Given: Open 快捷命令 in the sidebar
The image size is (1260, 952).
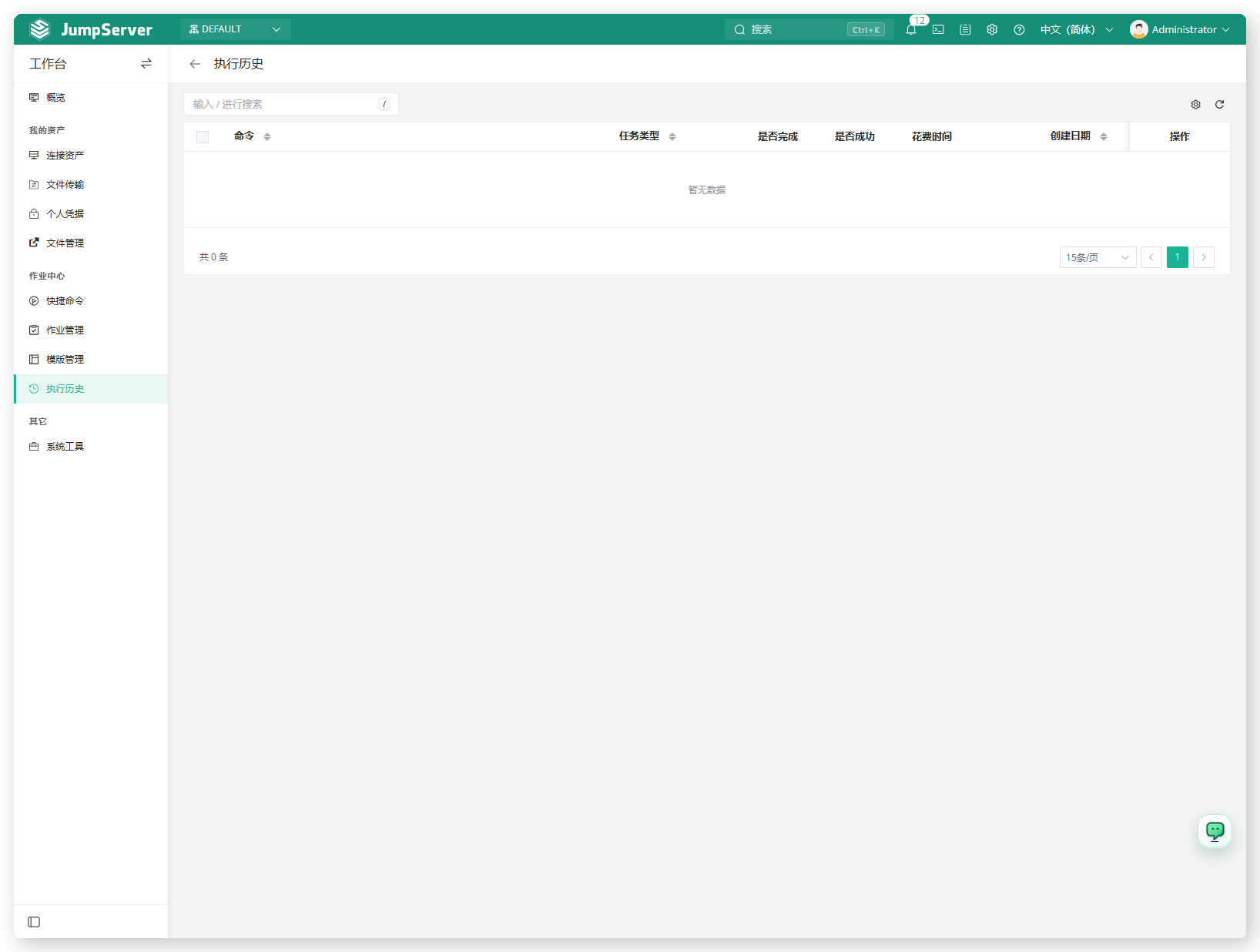Looking at the screenshot, I should coord(91,301).
